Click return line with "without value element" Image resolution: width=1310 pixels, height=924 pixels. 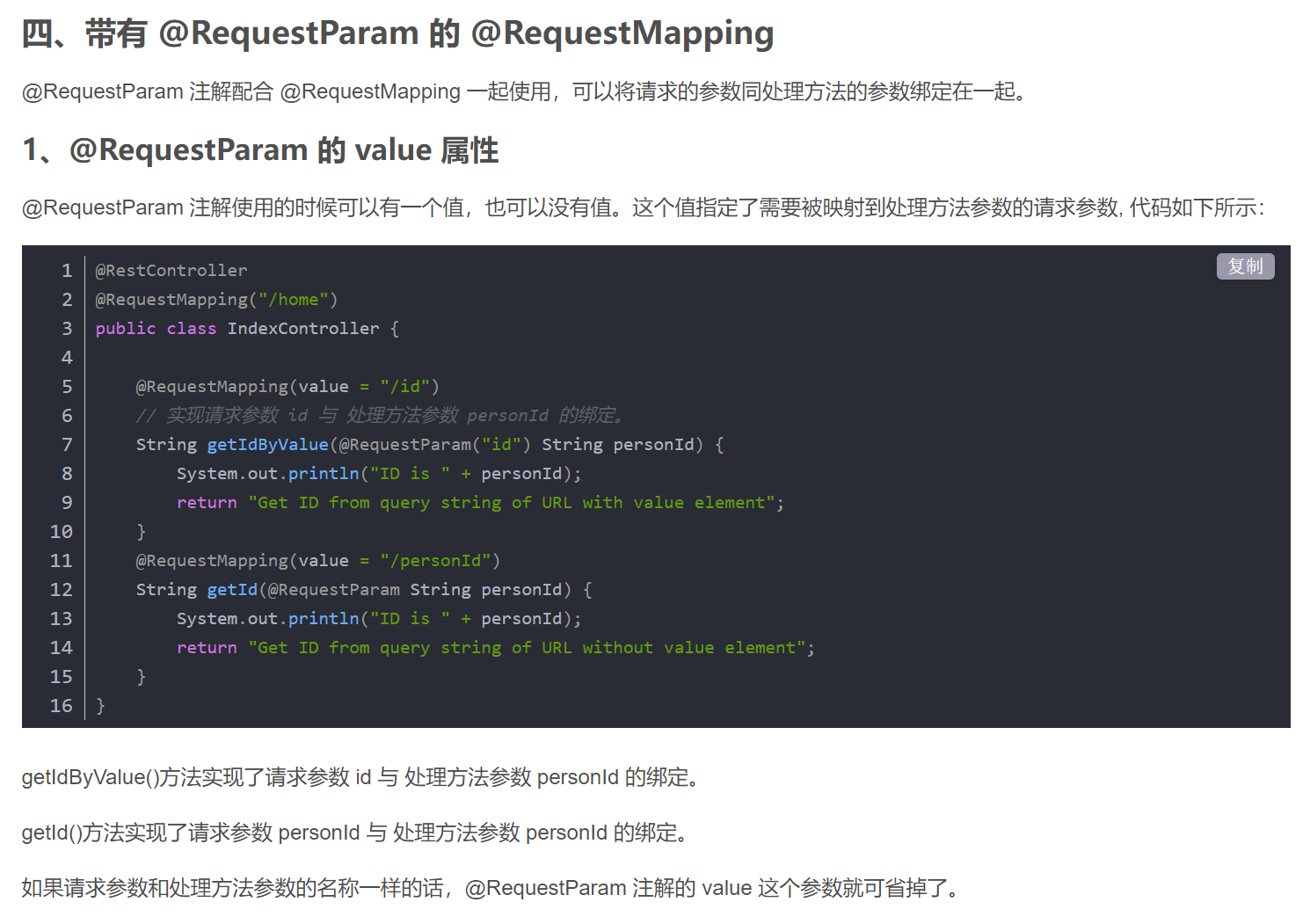(496, 648)
